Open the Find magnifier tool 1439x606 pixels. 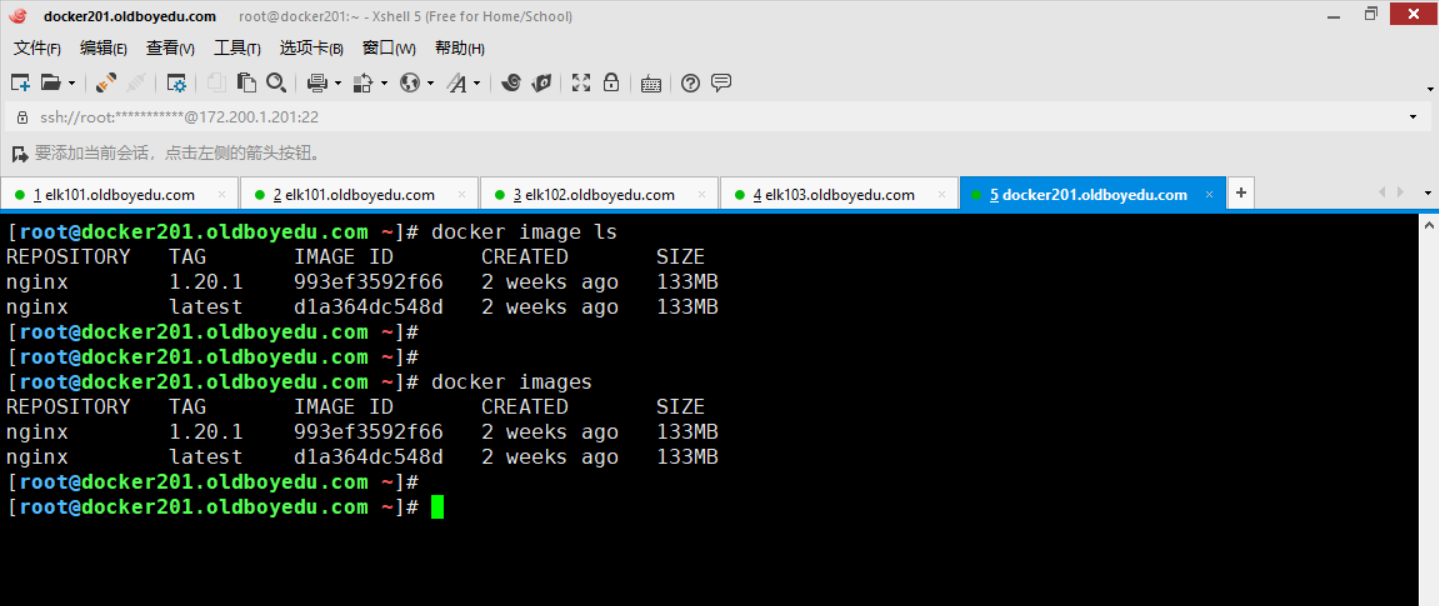tap(276, 83)
